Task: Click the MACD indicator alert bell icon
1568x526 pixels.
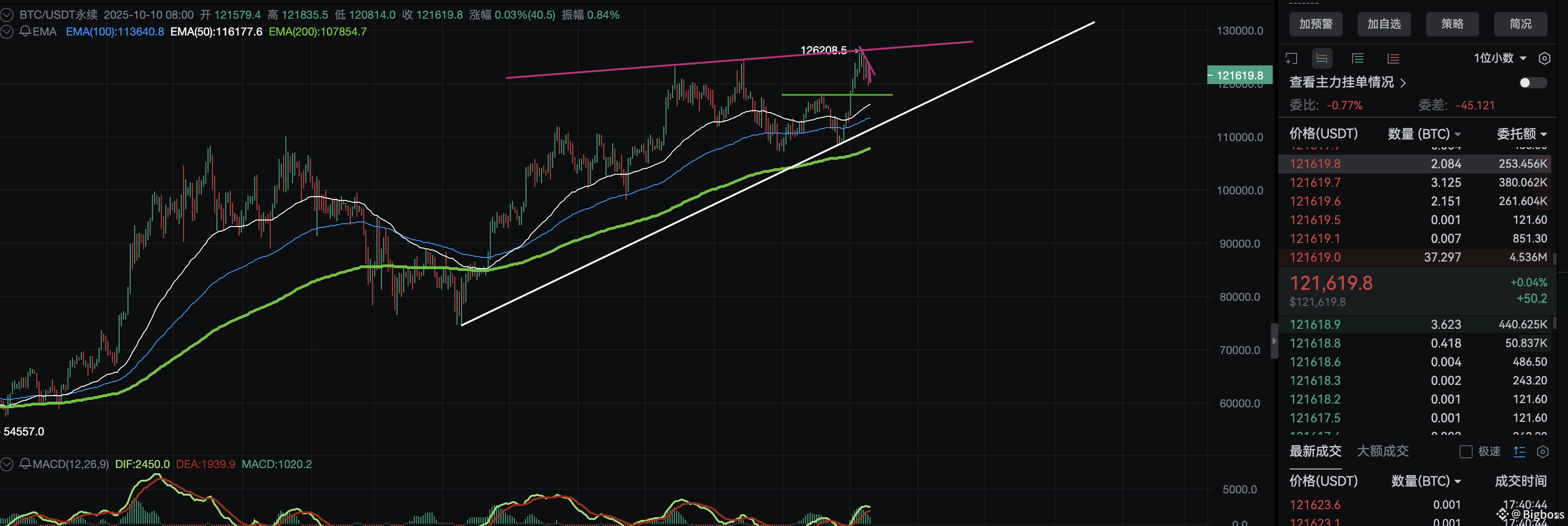Action: [x=25, y=464]
